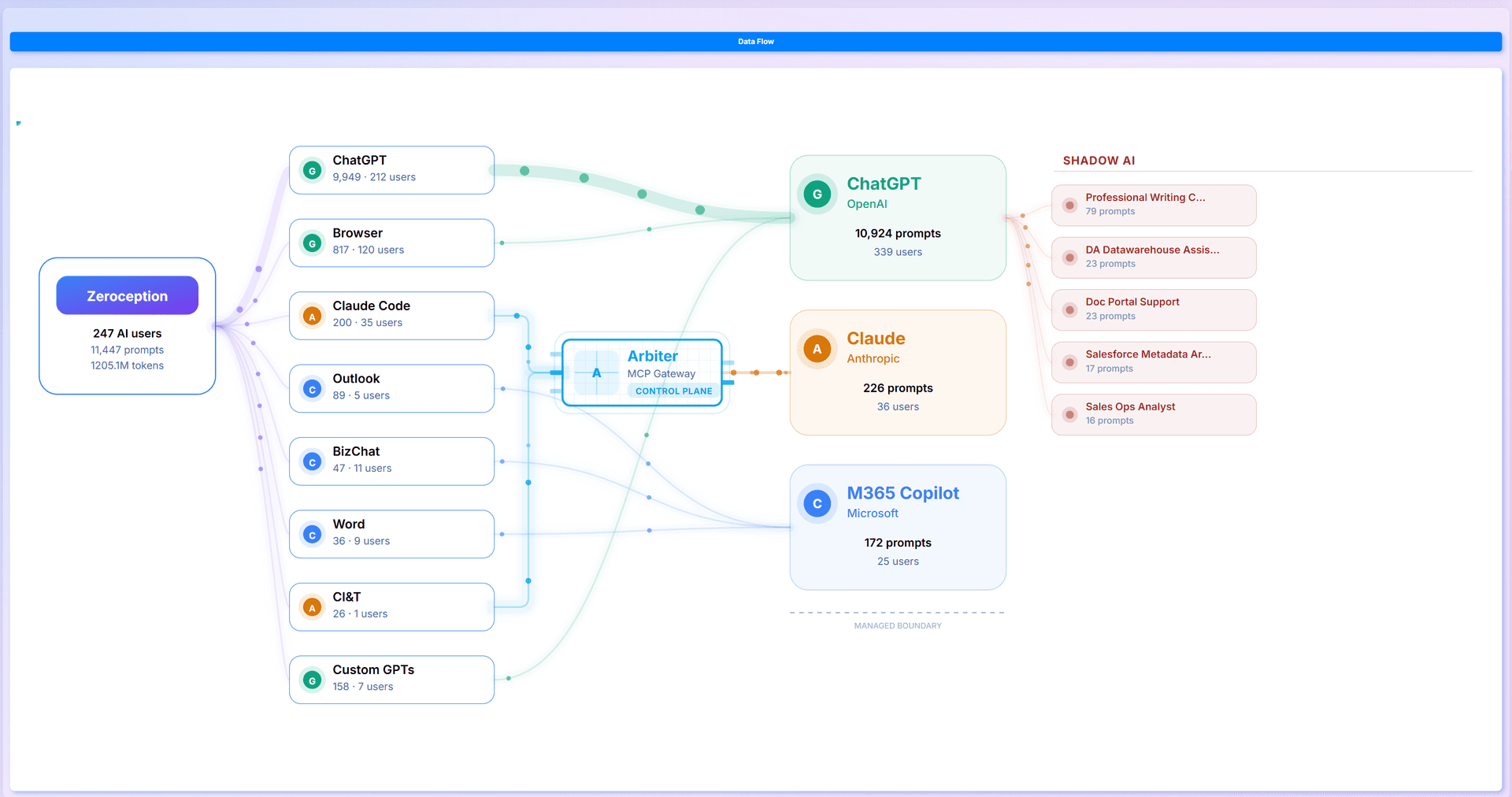Click the '25 users' count
The image size is (1512, 797).
tap(898, 562)
